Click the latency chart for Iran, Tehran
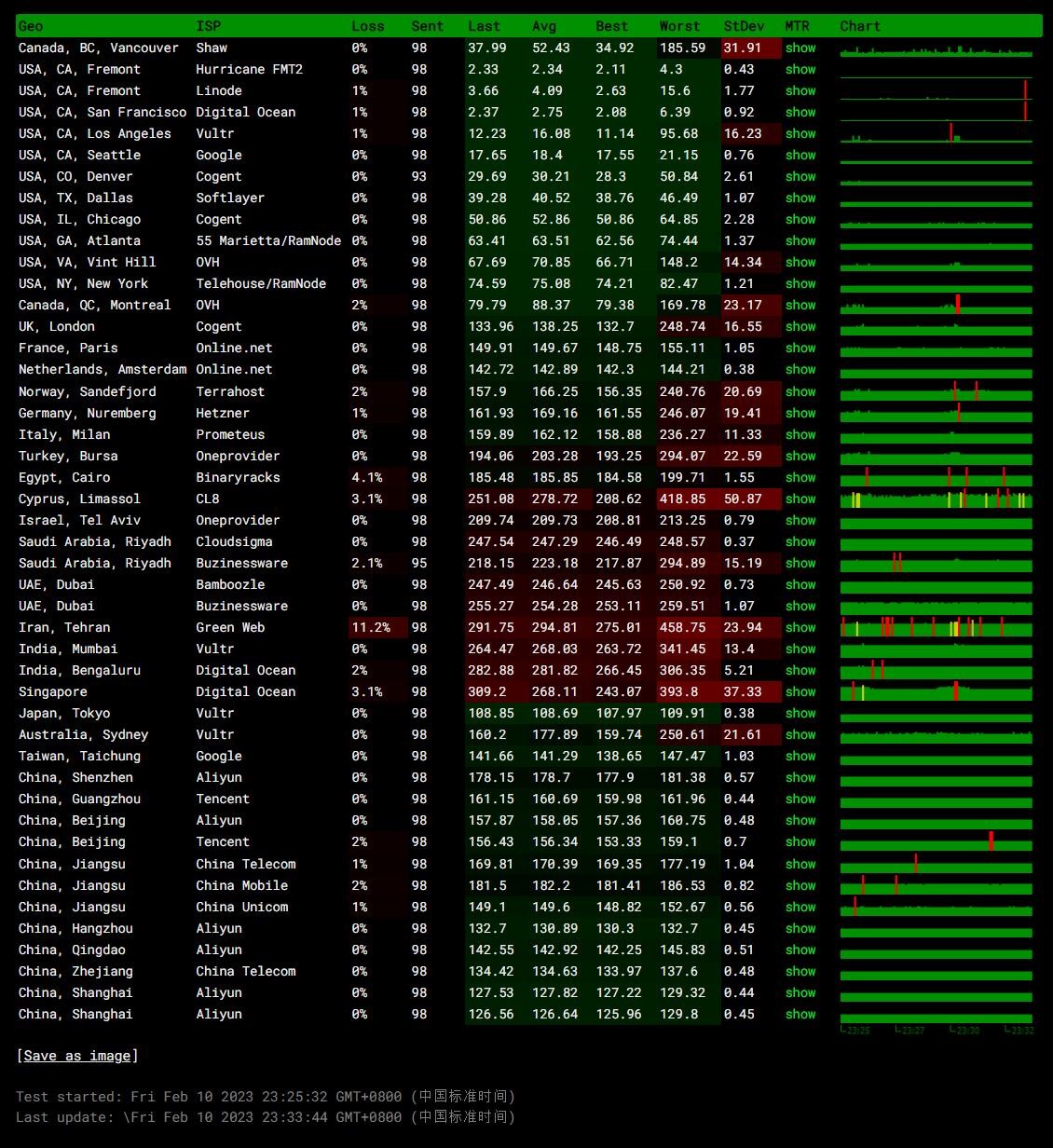 point(937,627)
